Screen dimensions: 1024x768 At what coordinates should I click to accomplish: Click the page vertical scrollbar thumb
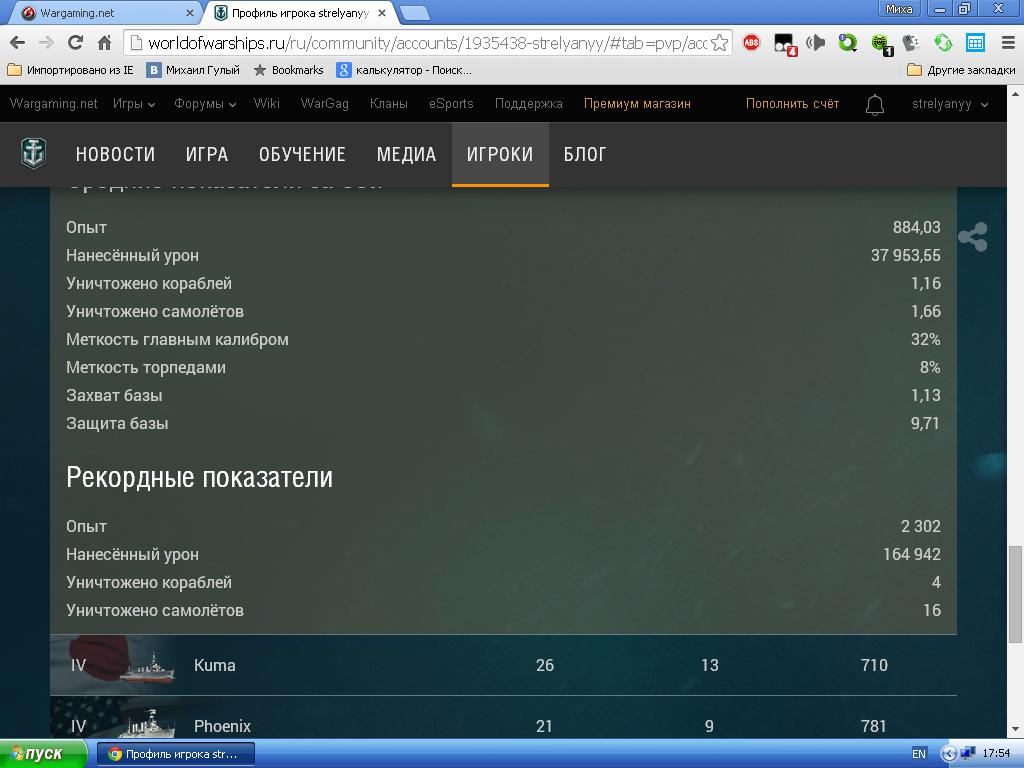coord(1015,594)
